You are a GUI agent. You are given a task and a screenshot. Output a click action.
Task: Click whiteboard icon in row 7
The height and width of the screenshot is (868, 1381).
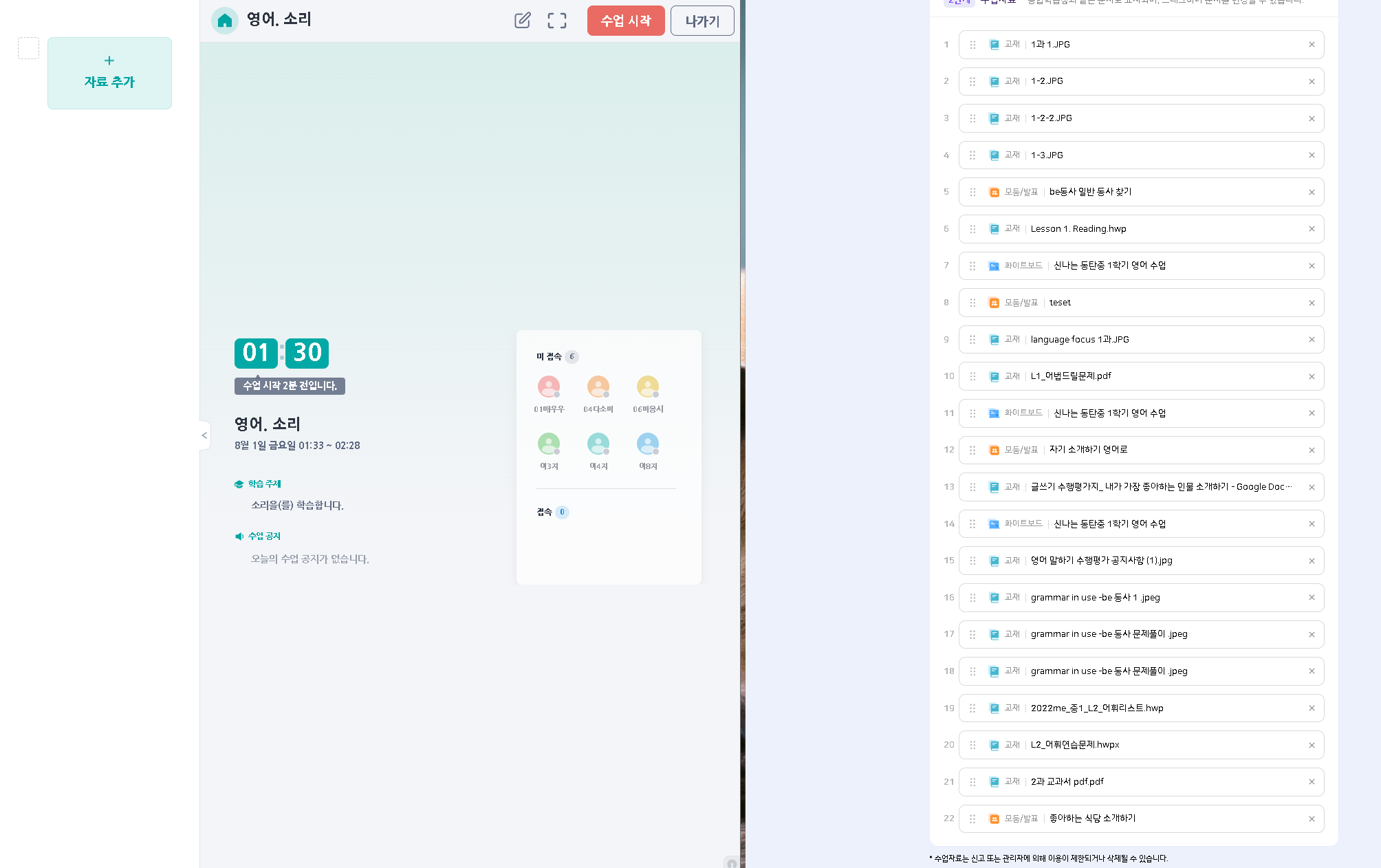point(994,266)
